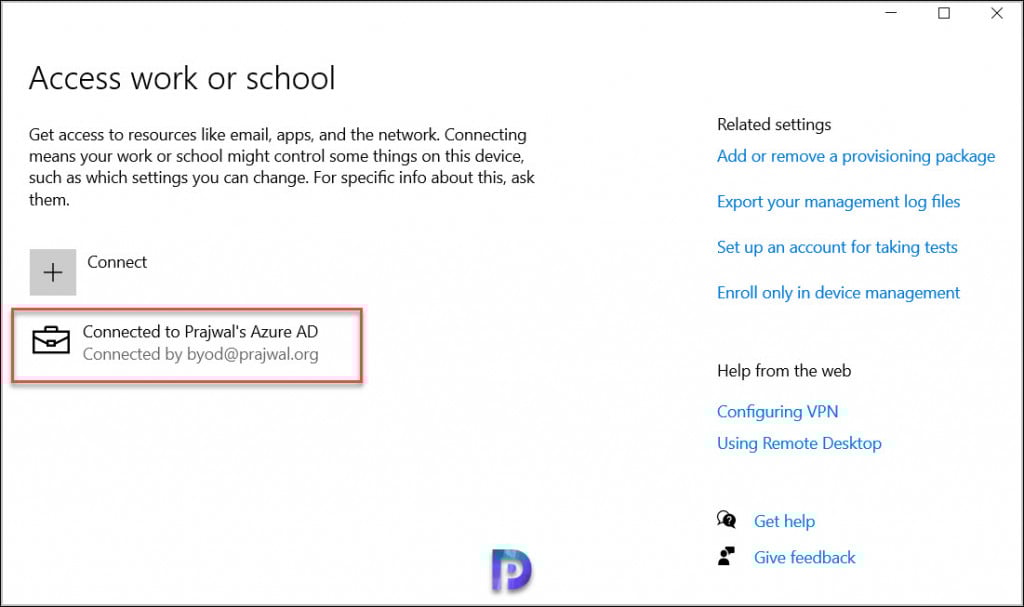Maximize the settings window
This screenshot has height=607, width=1024.
[944, 13]
